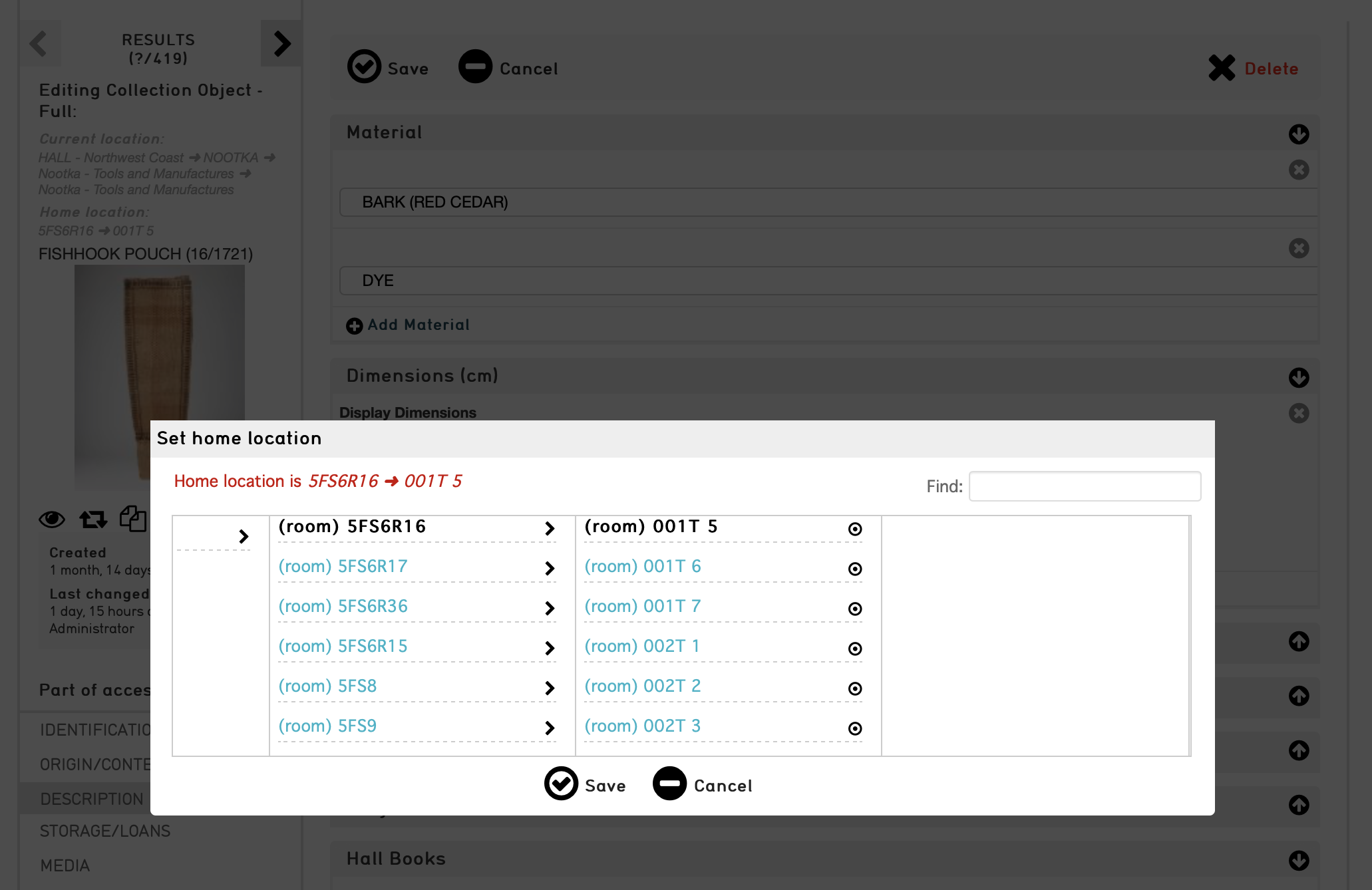This screenshot has height=890, width=1372.
Task: Remove the BARK (RED CEDAR) material
Action: (x=1298, y=170)
